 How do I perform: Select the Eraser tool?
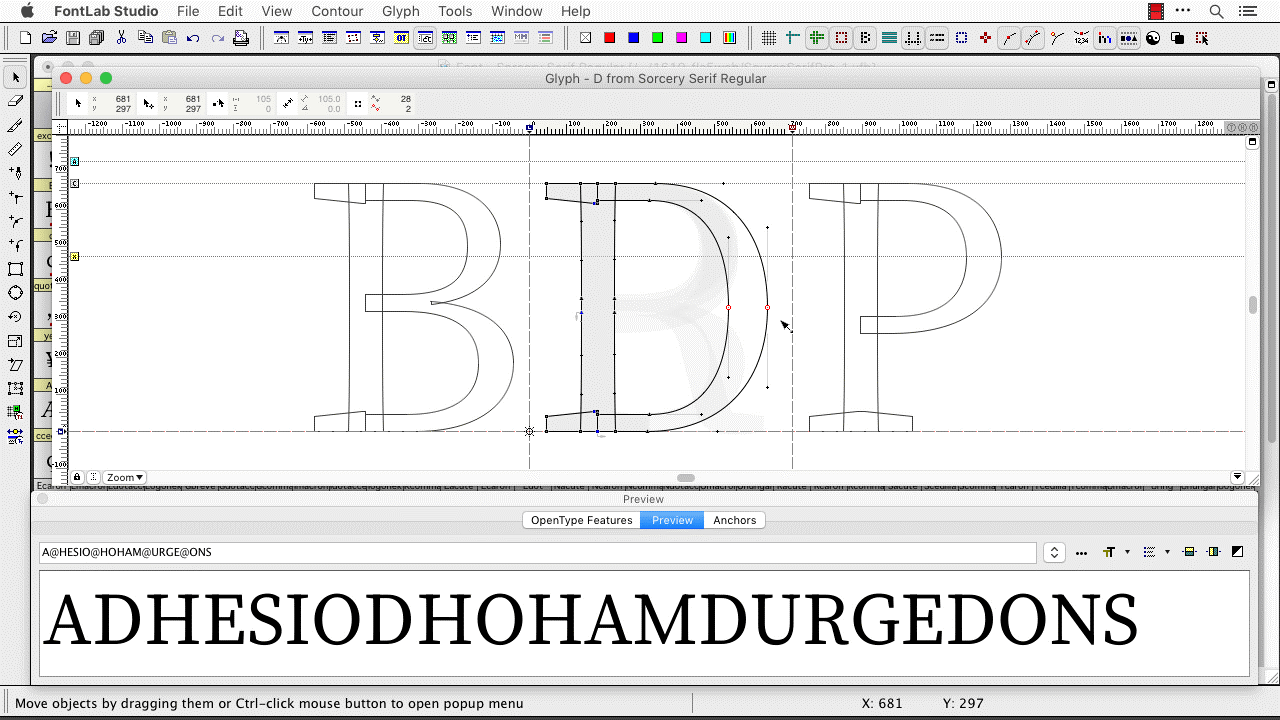point(14,100)
